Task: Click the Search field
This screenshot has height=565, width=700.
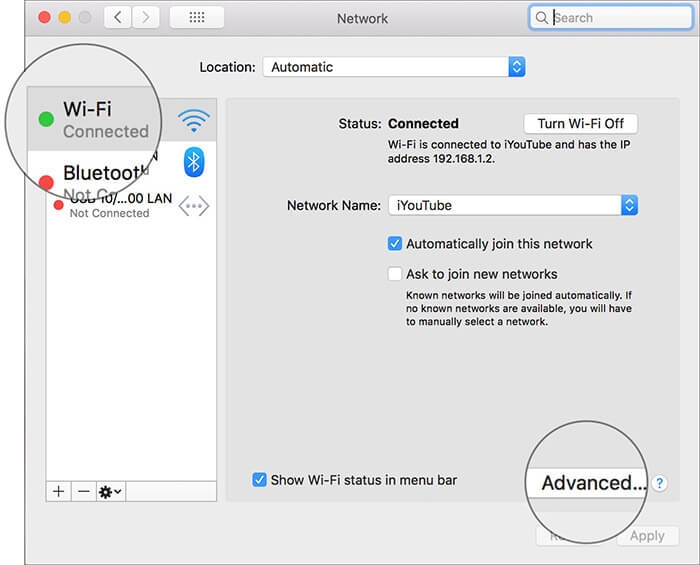Action: [610, 18]
